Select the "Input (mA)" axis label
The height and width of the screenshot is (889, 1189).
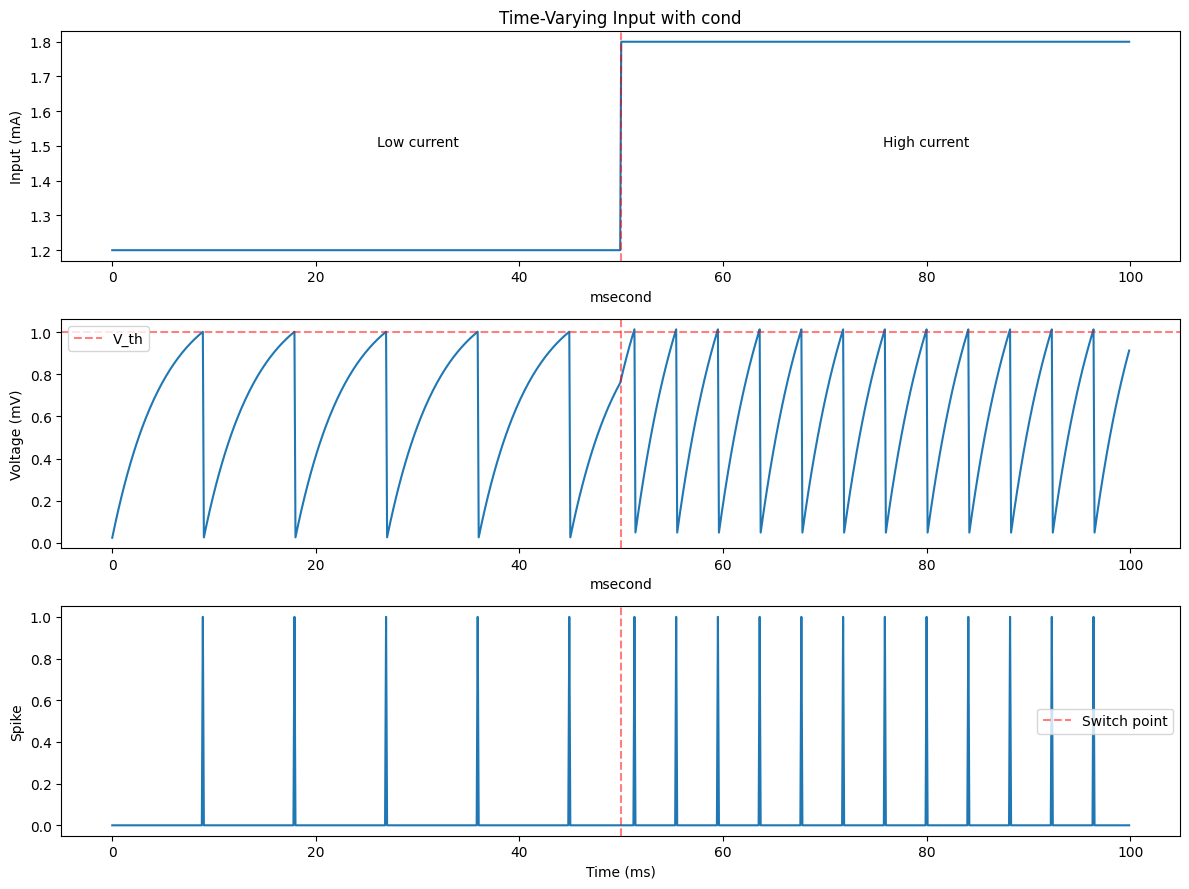point(15,147)
